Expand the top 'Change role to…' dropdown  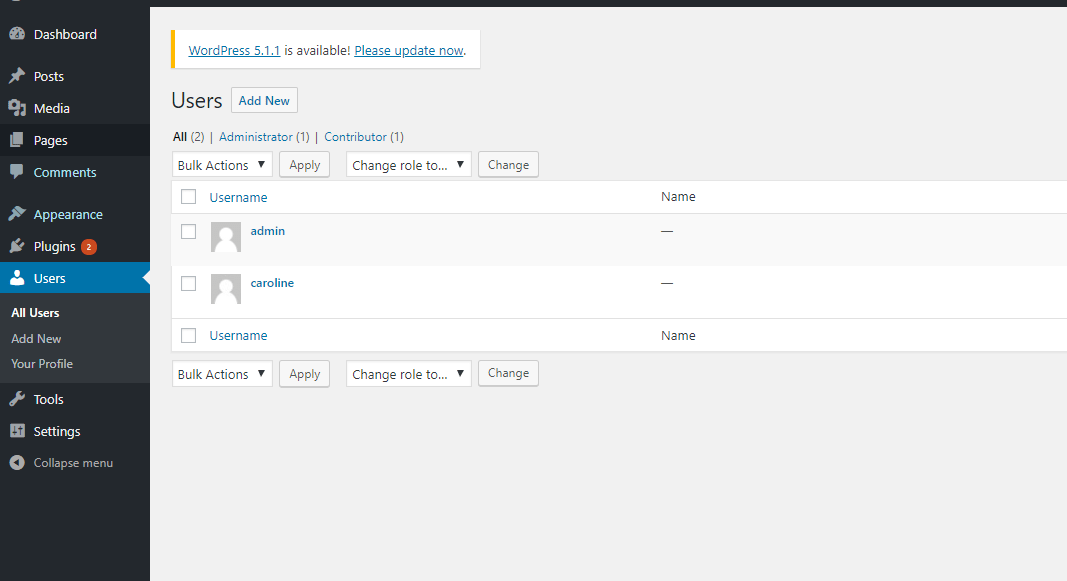408,165
